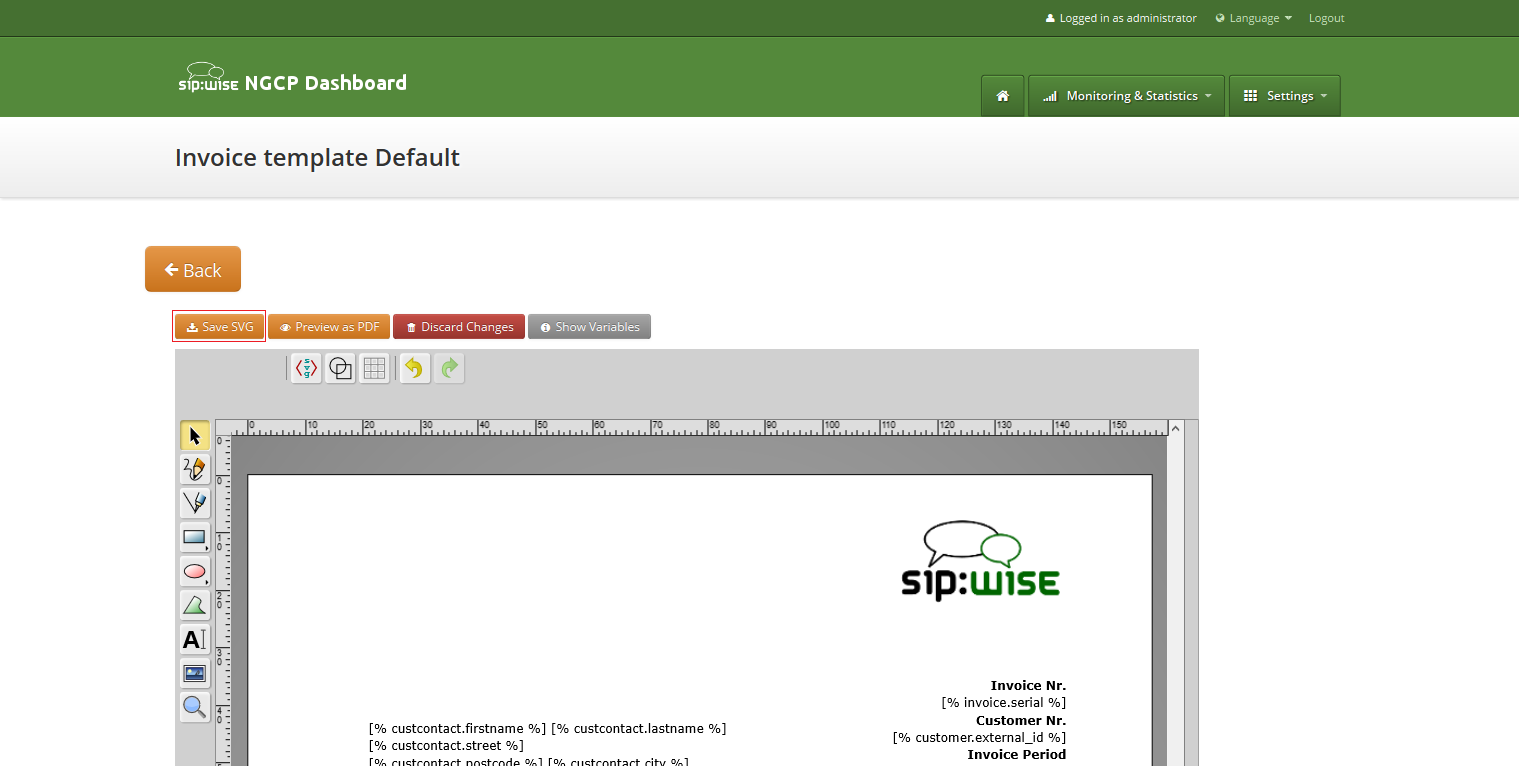
Task: Open the Monitoring & Statistics dropdown
Action: [1126, 95]
